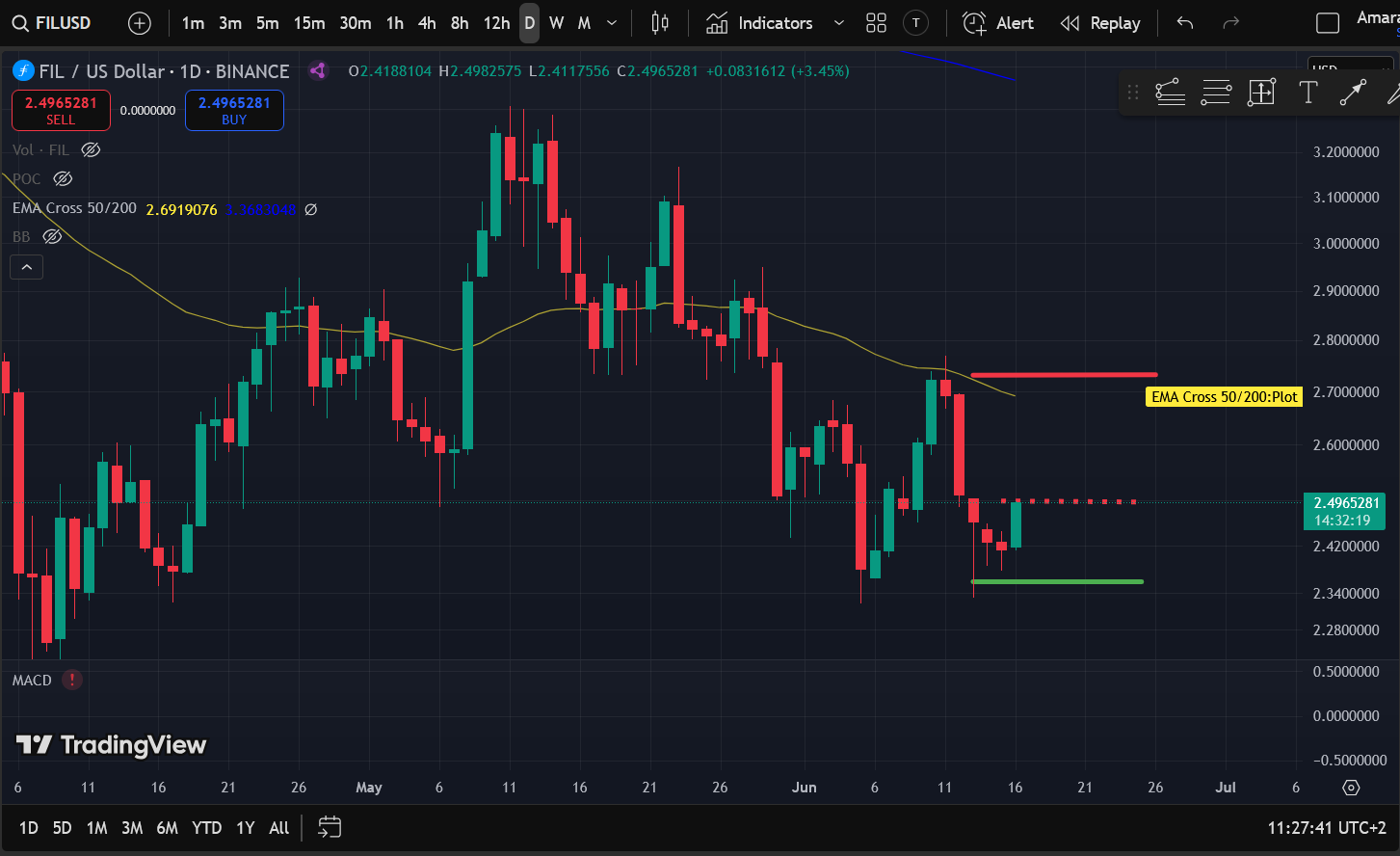Click the Alert clock icon
Image resolution: width=1400 pixels, height=856 pixels.
[973, 22]
